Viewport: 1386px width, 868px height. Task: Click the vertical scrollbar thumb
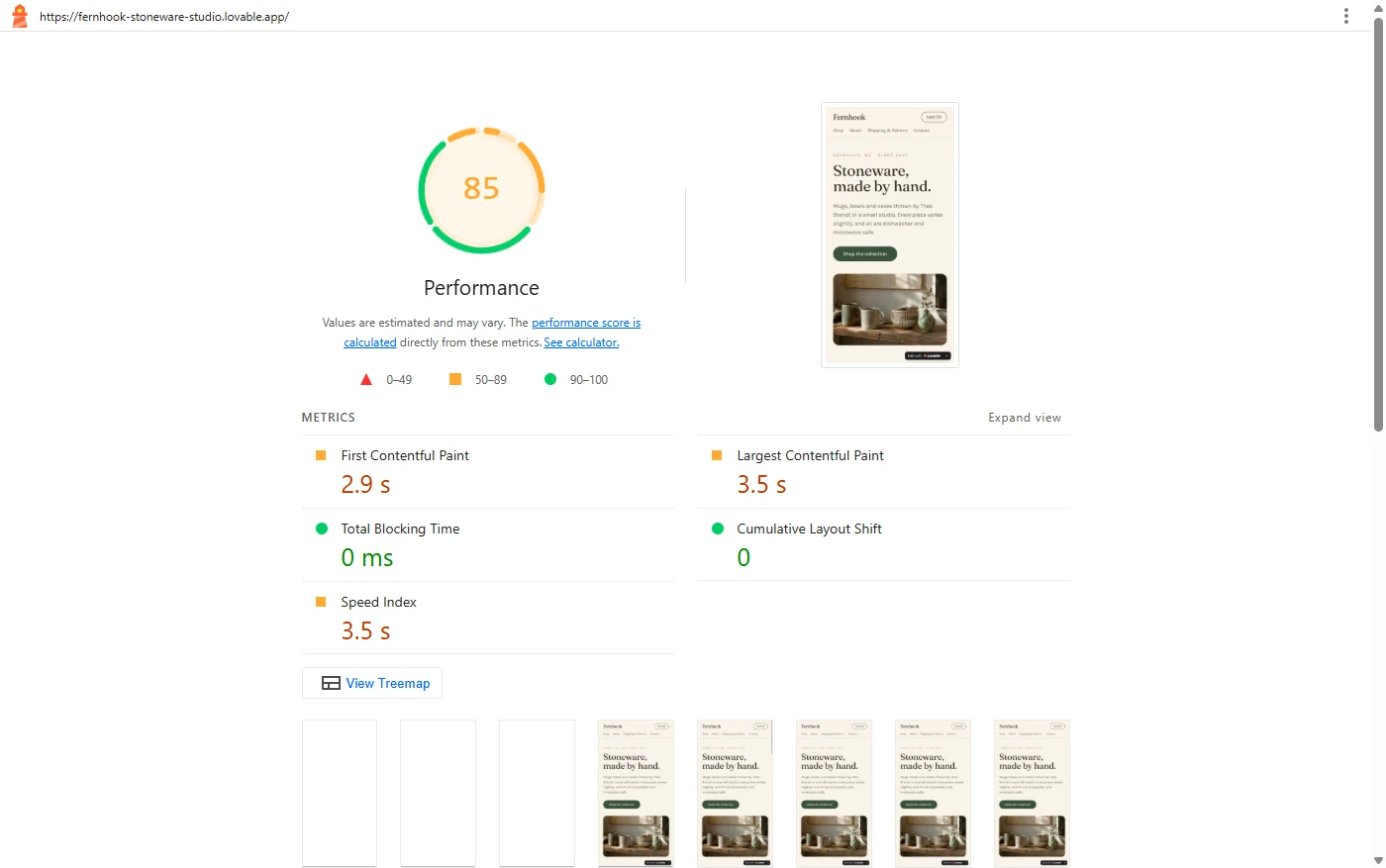click(x=1378, y=225)
